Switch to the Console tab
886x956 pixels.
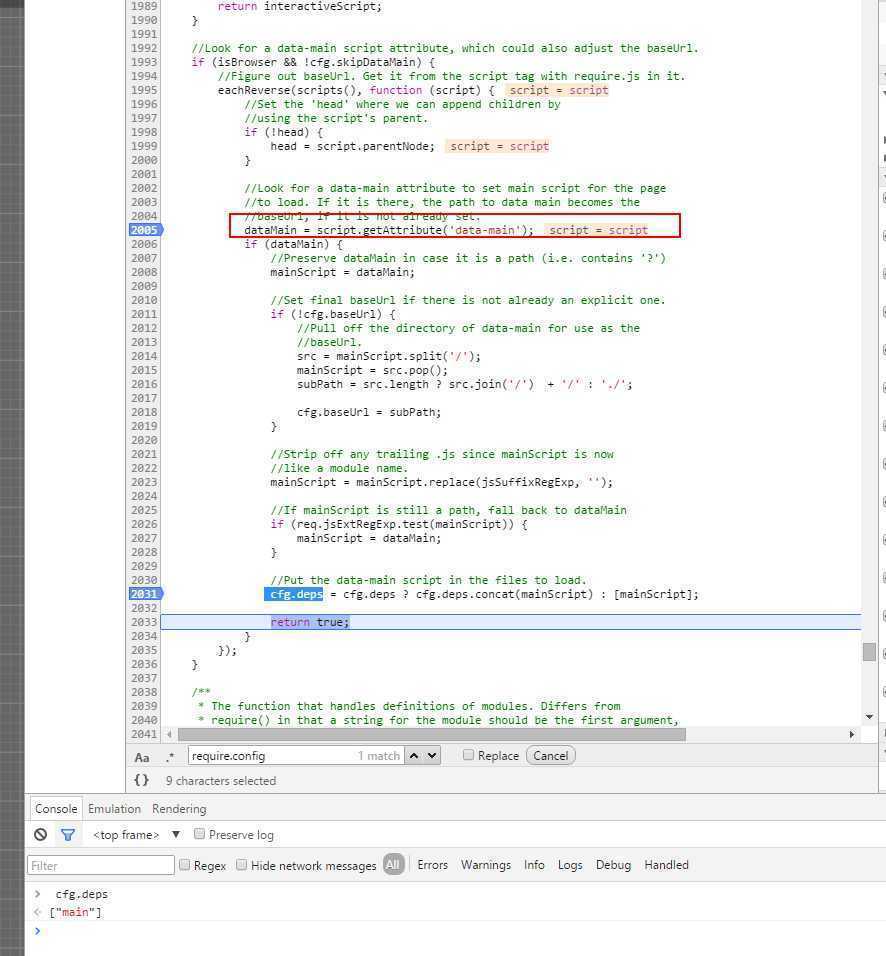[55, 808]
